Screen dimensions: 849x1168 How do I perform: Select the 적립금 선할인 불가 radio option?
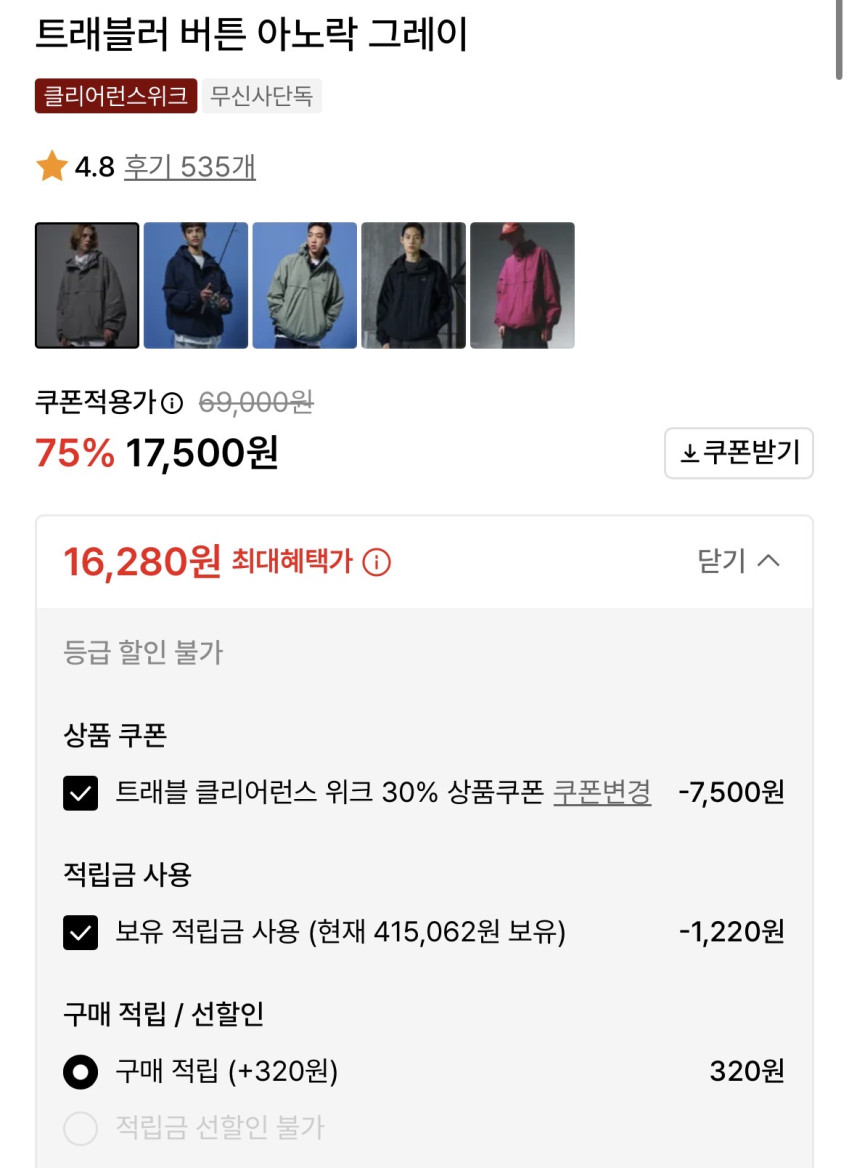pos(80,1129)
